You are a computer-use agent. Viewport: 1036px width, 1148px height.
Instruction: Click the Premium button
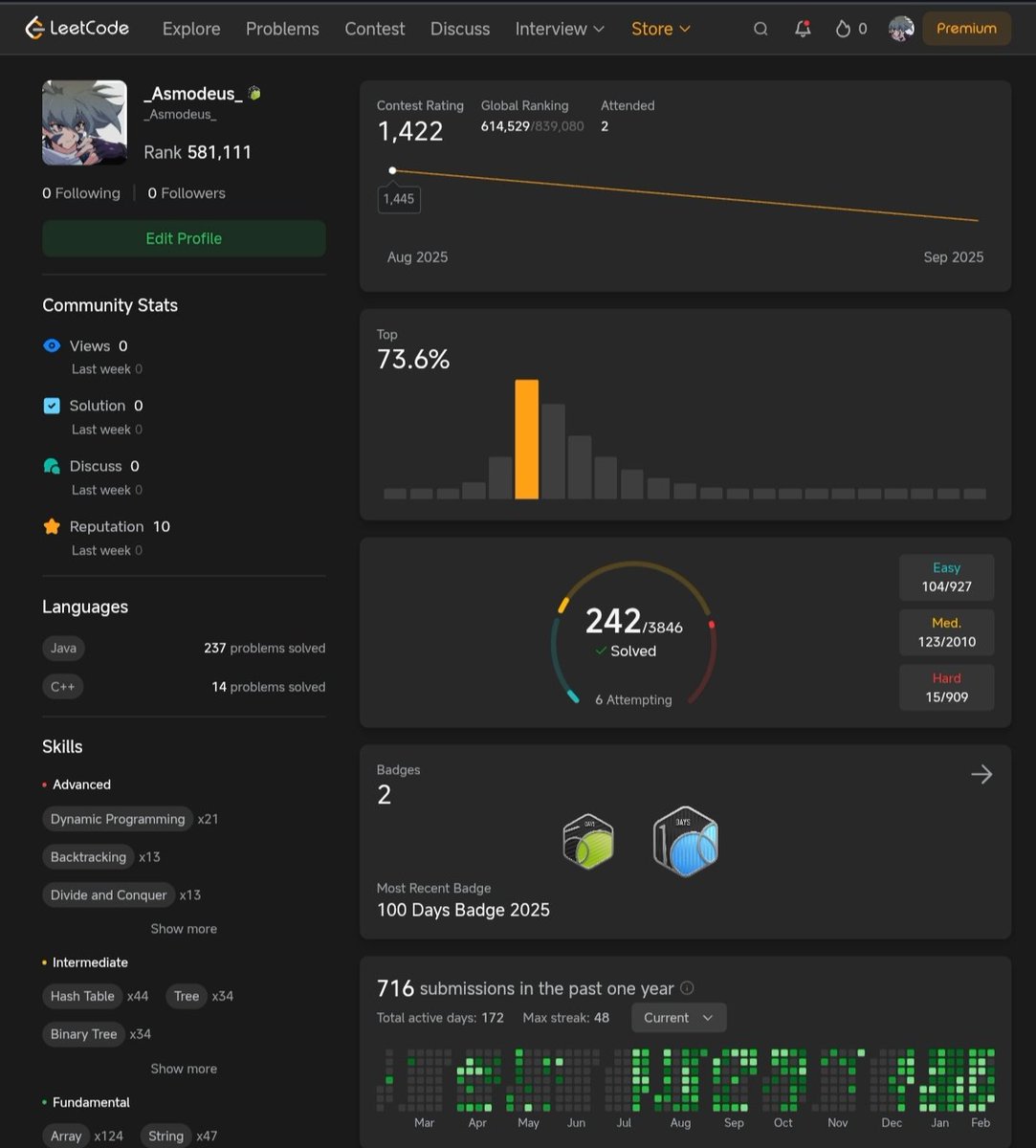(966, 29)
